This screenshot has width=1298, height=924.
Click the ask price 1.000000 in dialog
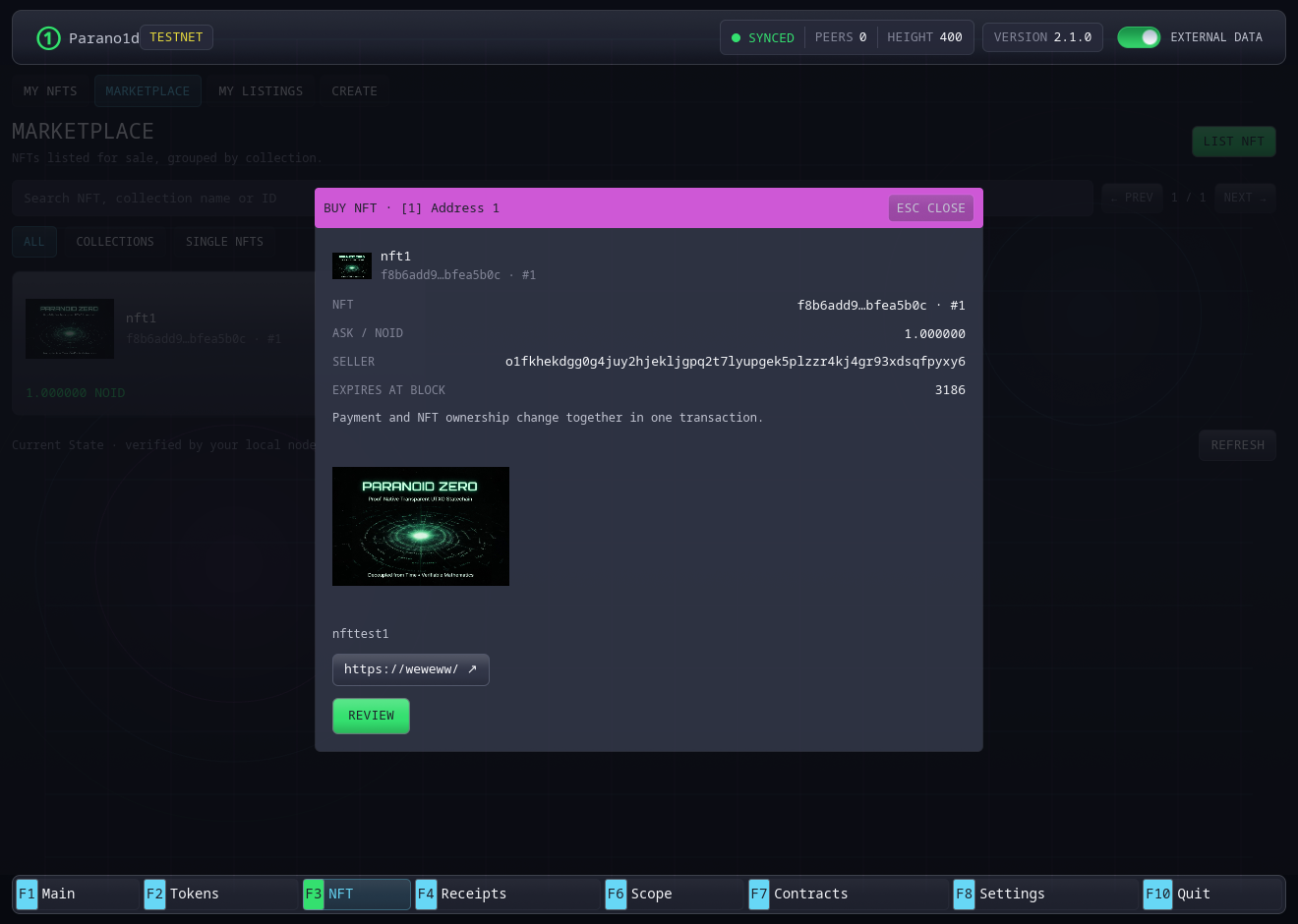[935, 334]
